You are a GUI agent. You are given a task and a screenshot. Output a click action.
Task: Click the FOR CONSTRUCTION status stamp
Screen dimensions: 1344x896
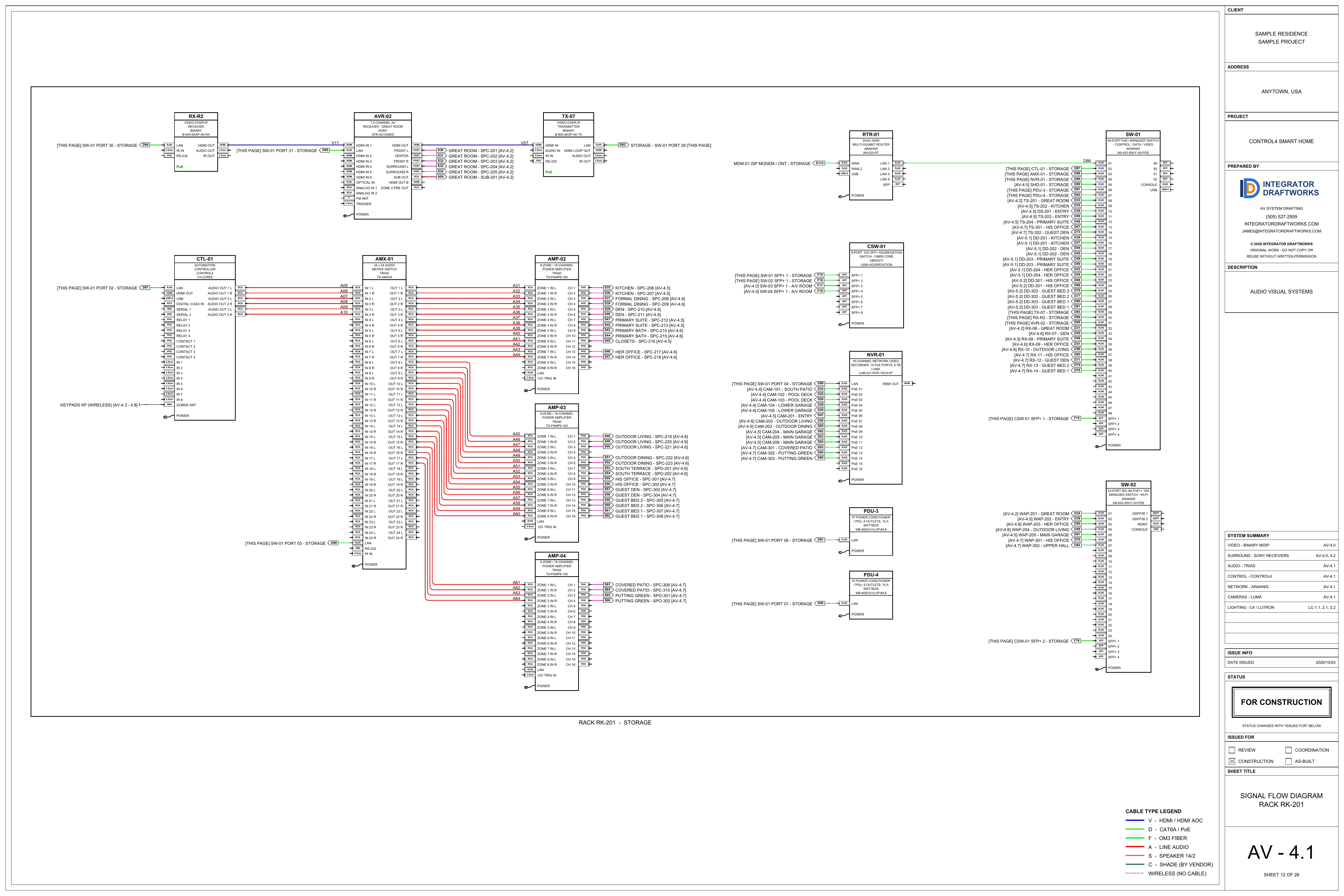click(x=1281, y=702)
